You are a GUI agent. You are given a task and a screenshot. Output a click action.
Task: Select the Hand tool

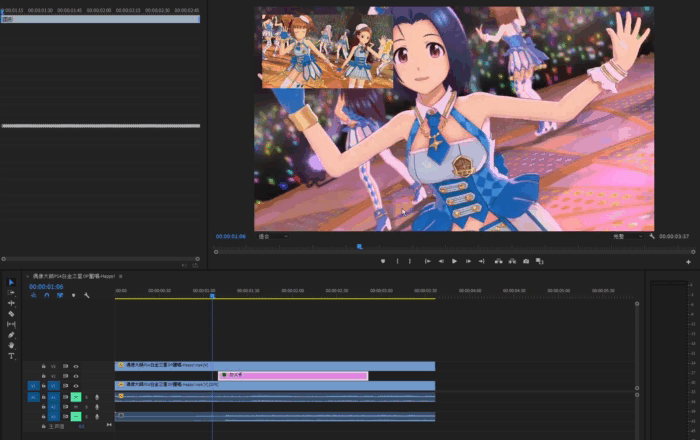tap(12, 345)
